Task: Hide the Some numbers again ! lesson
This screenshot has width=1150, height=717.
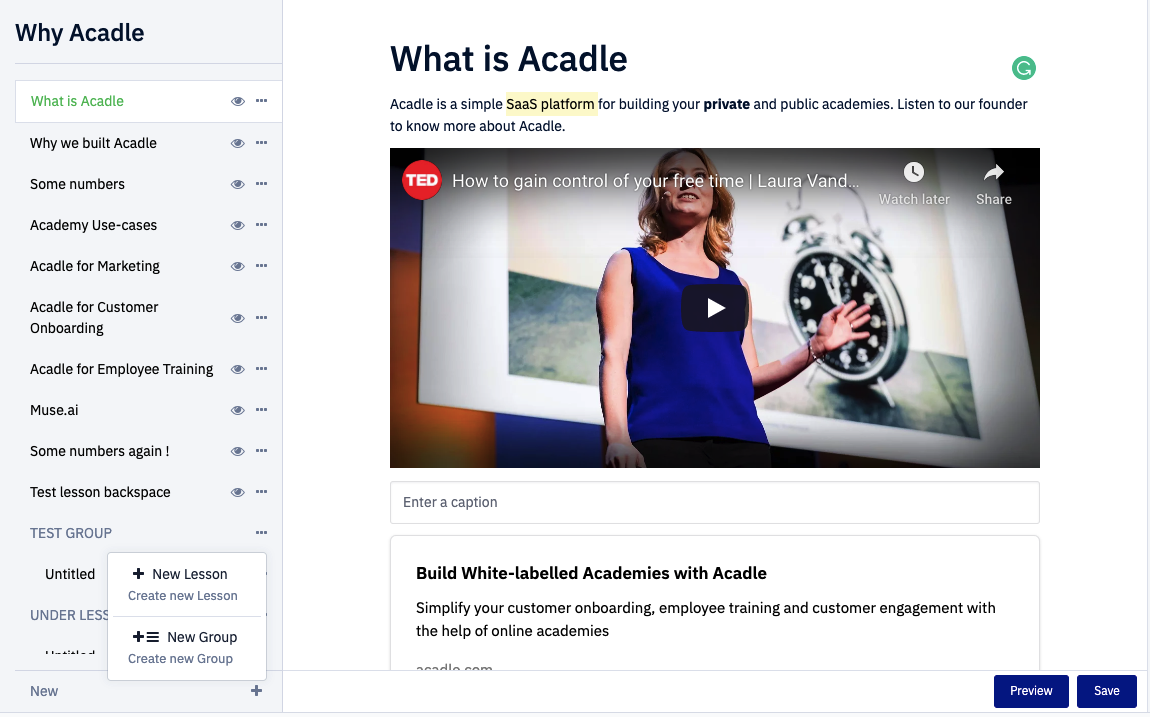Action: click(238, 452)
